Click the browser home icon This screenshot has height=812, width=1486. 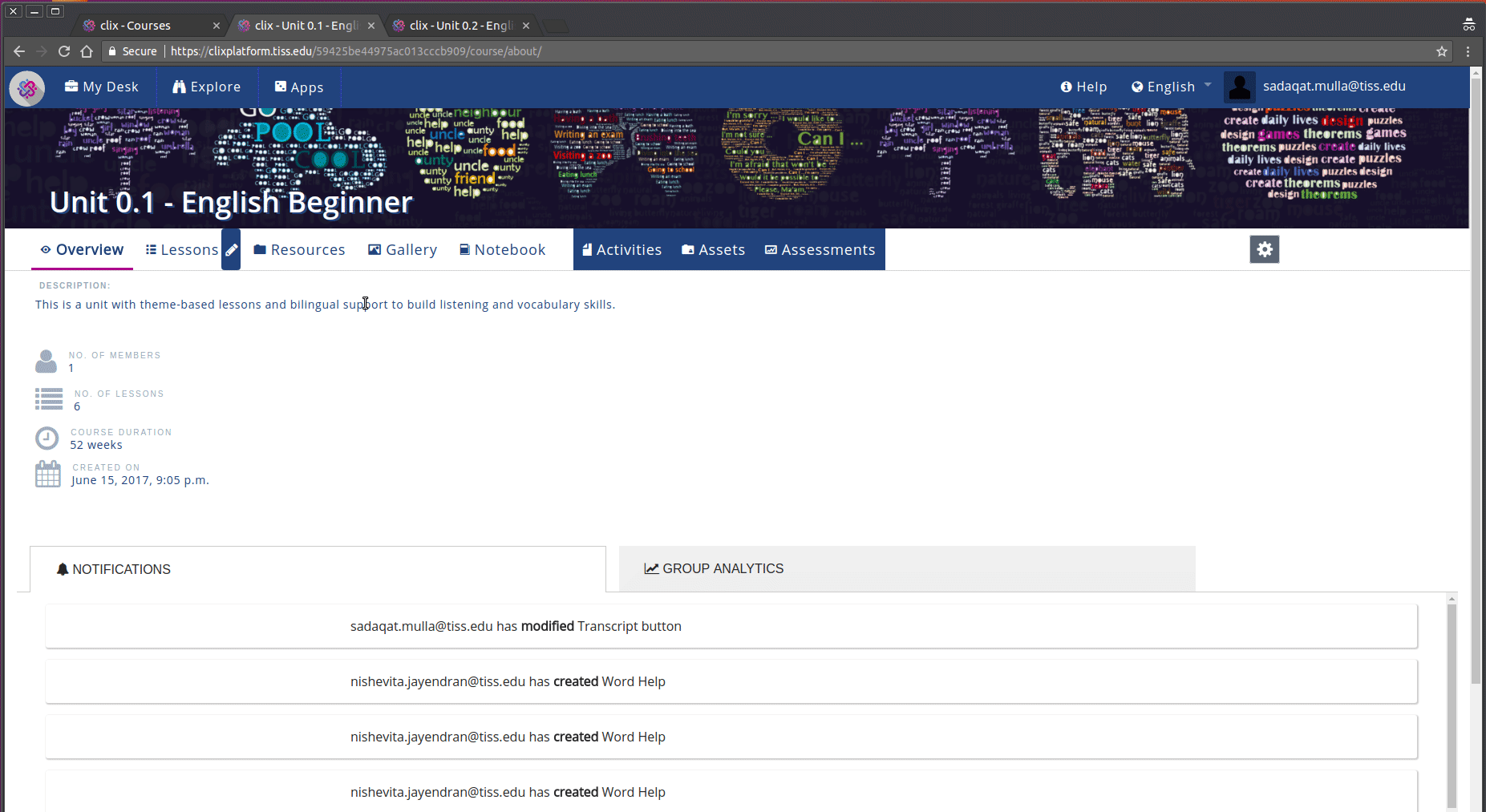point(87,51)
